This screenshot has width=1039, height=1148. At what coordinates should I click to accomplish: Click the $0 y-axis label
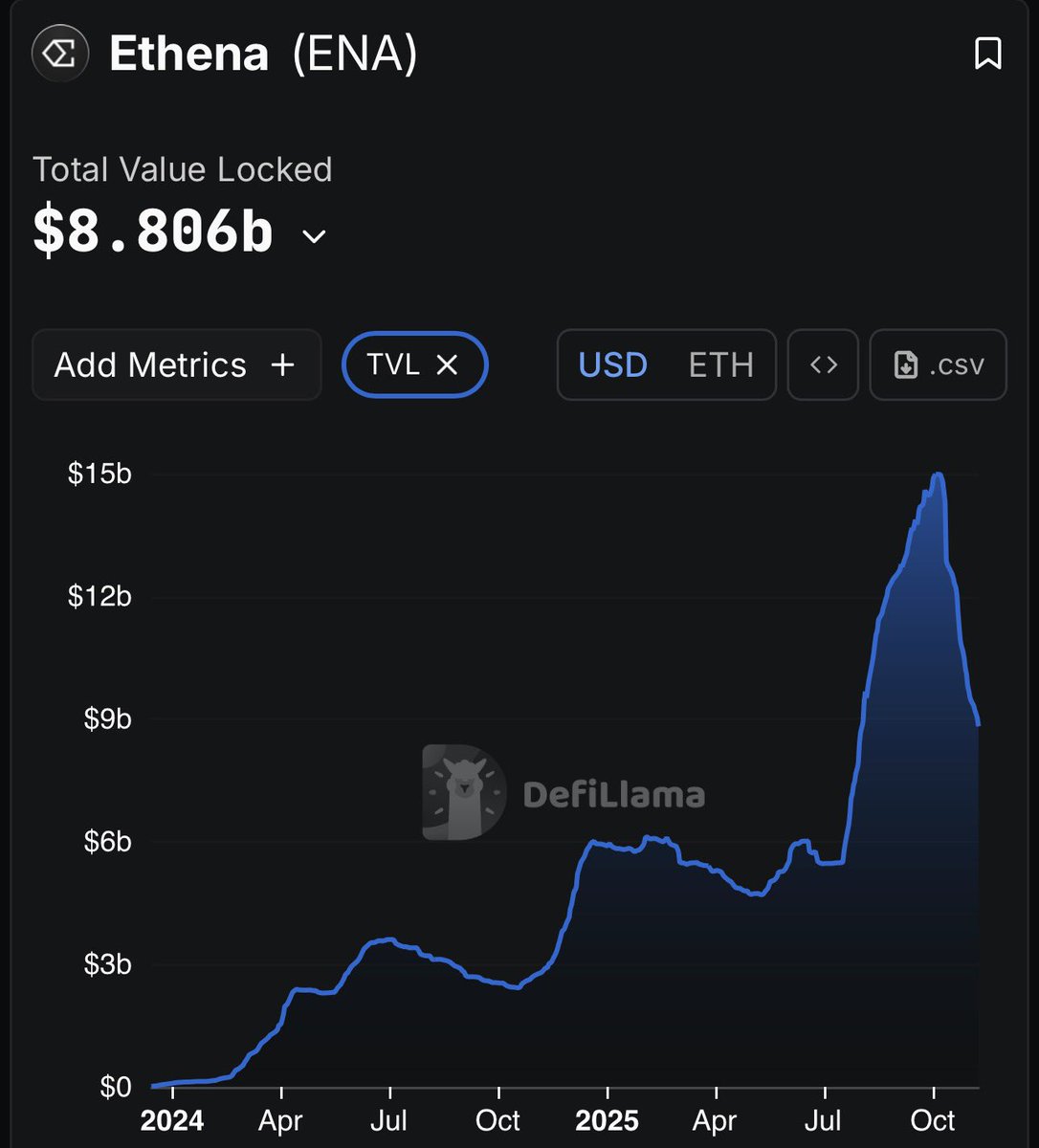tap(115, 1087)
